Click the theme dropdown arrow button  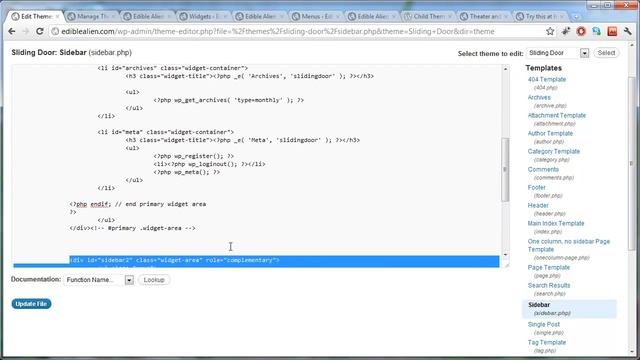(584, 53)
